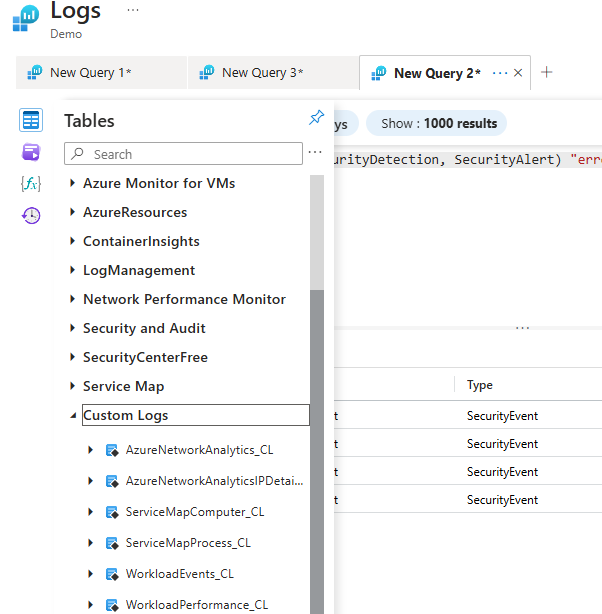
Task: Click the Demo workspace subtitle
Action: (66, 34)
